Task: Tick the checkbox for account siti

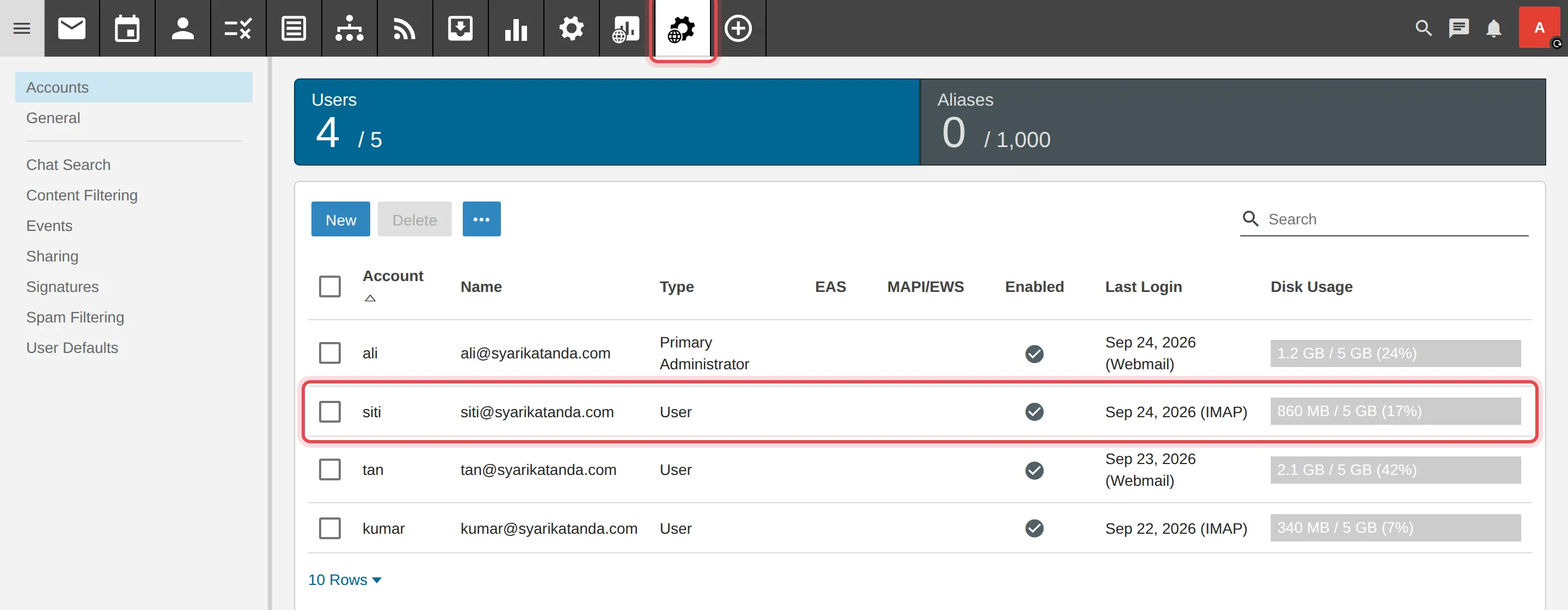Action: [x=330, y=412]
